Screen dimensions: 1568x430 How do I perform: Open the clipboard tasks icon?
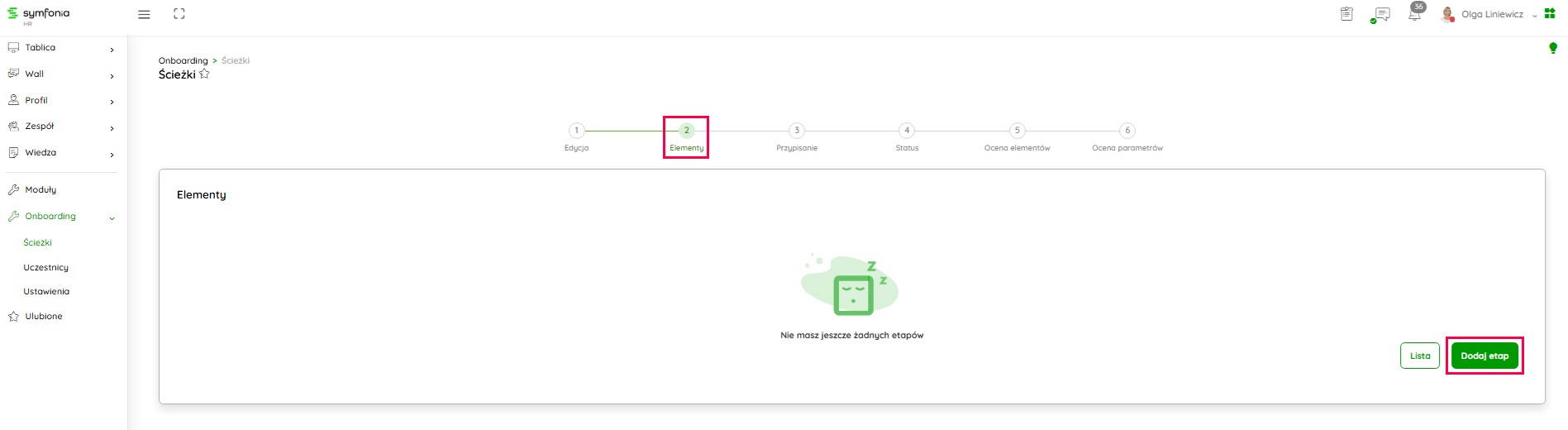[1346, 14]
